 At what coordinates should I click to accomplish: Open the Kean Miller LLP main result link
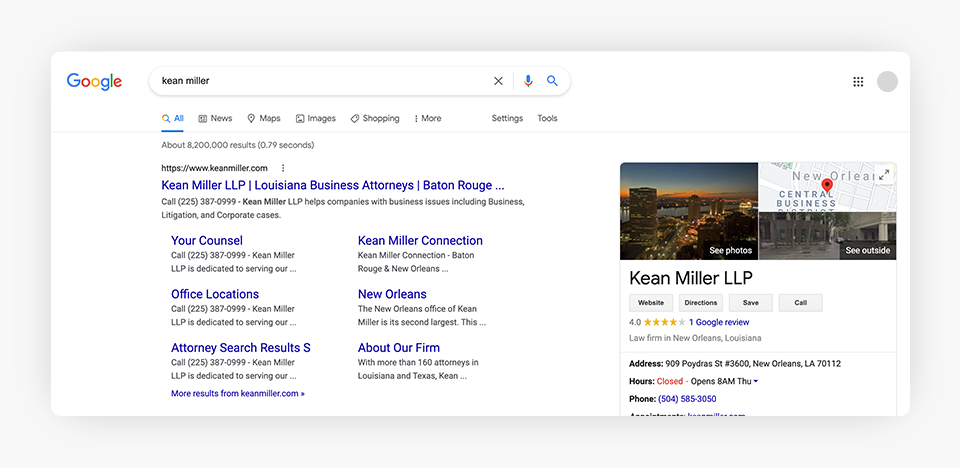coord(332,185)
